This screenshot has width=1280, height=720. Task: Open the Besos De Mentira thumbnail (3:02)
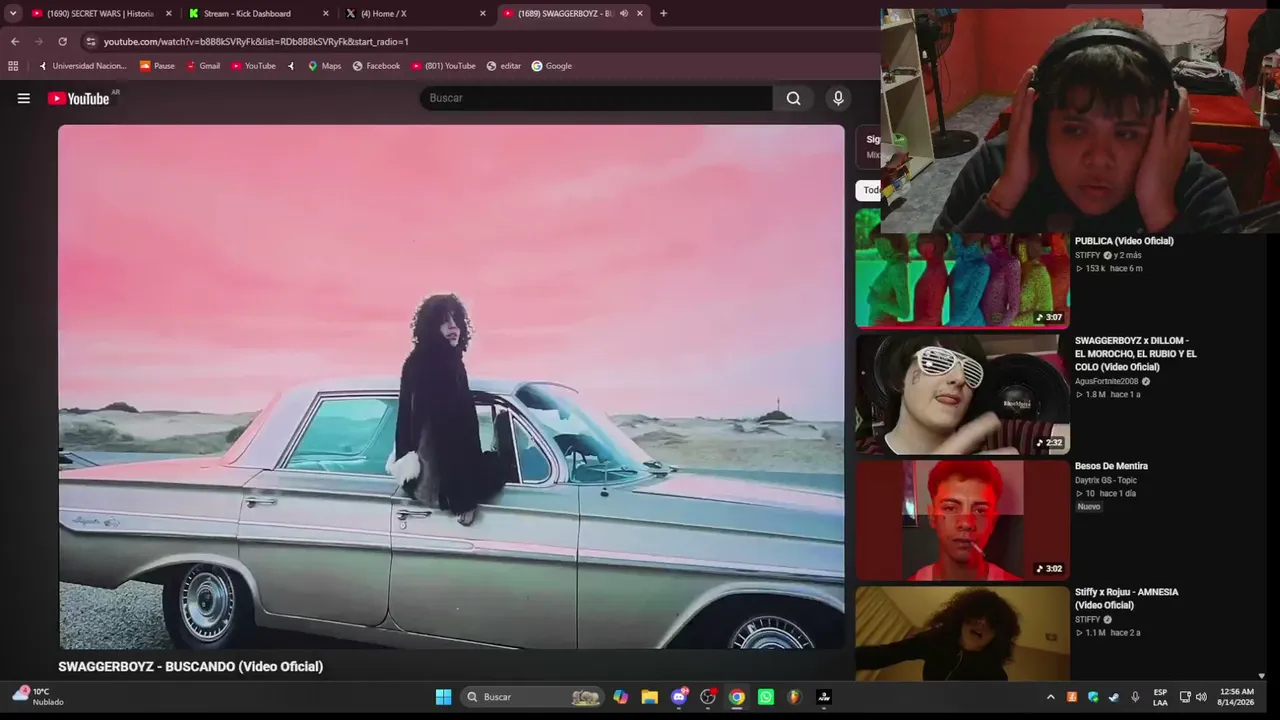962,520
